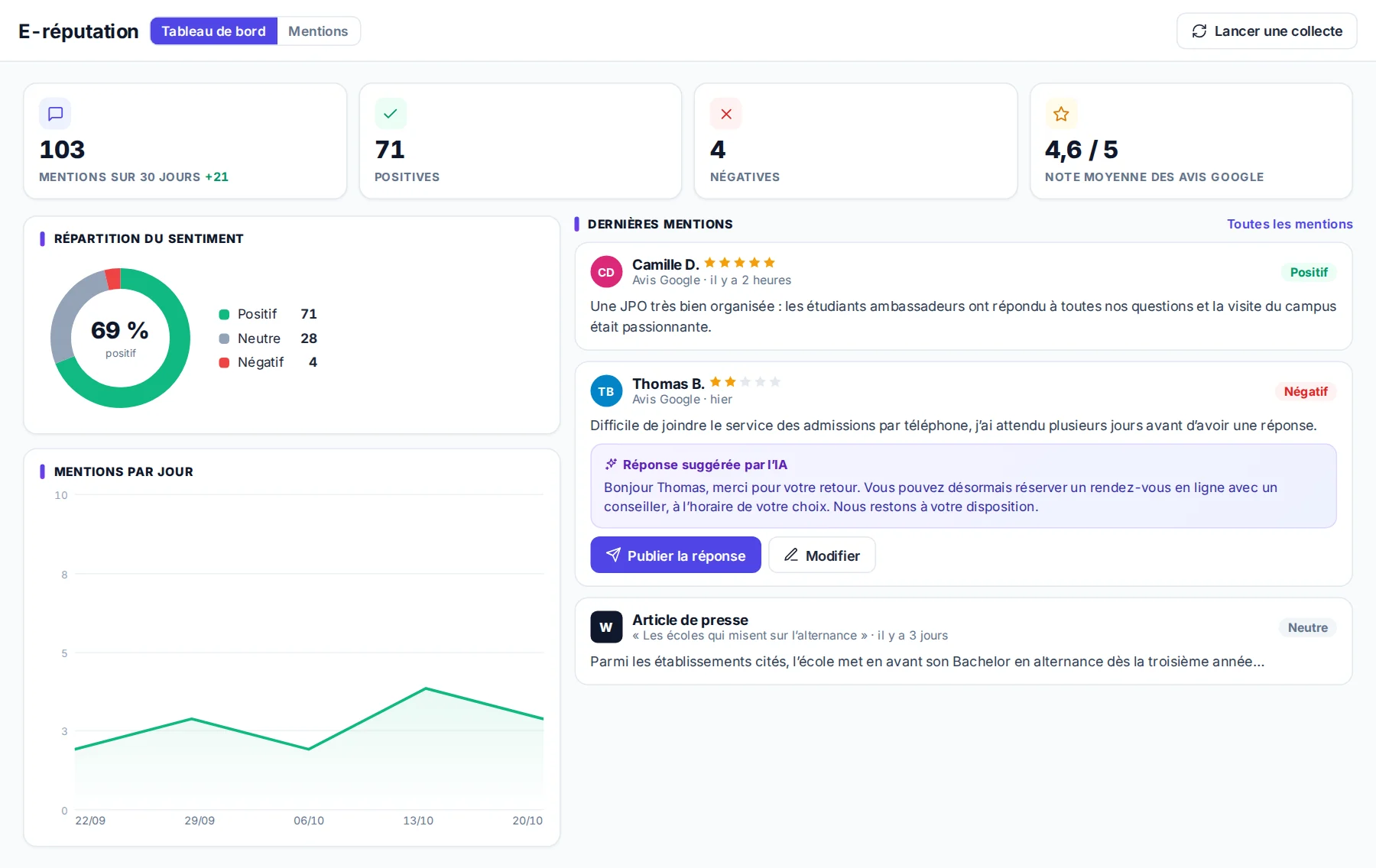Viewport: 1376px width, 868px height.
Task: Edit the suggested reply with Modifier
Action: coord(822,555)
